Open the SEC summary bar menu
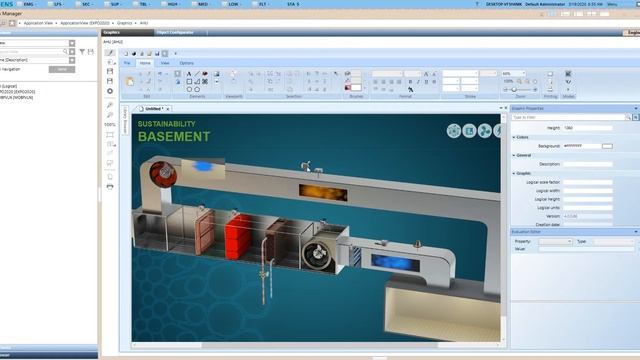Viewport: 640px width, 360px height. click(86, 4)
